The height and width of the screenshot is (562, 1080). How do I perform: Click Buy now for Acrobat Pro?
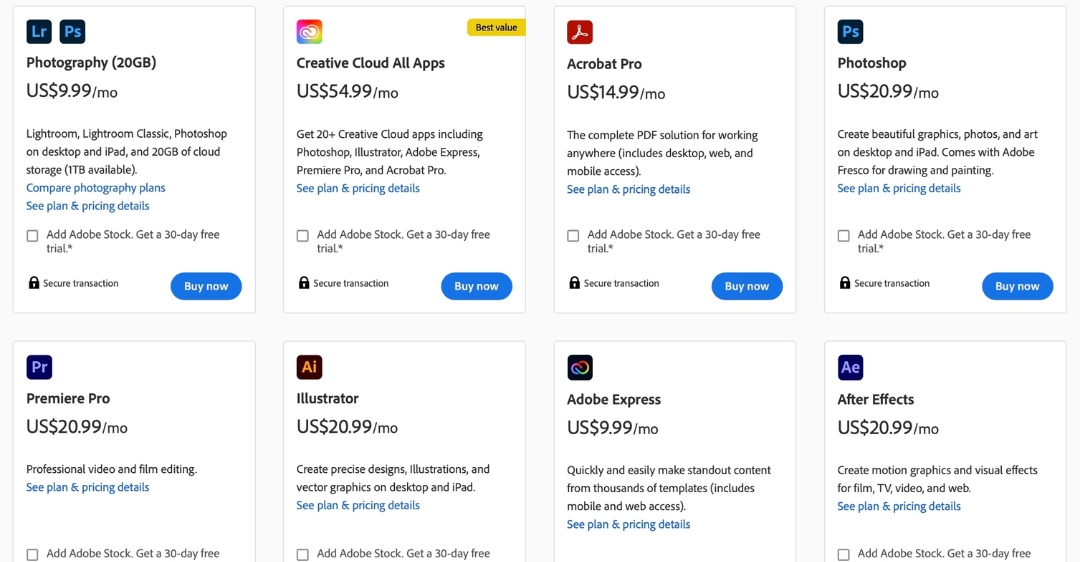tap(747, 287)
